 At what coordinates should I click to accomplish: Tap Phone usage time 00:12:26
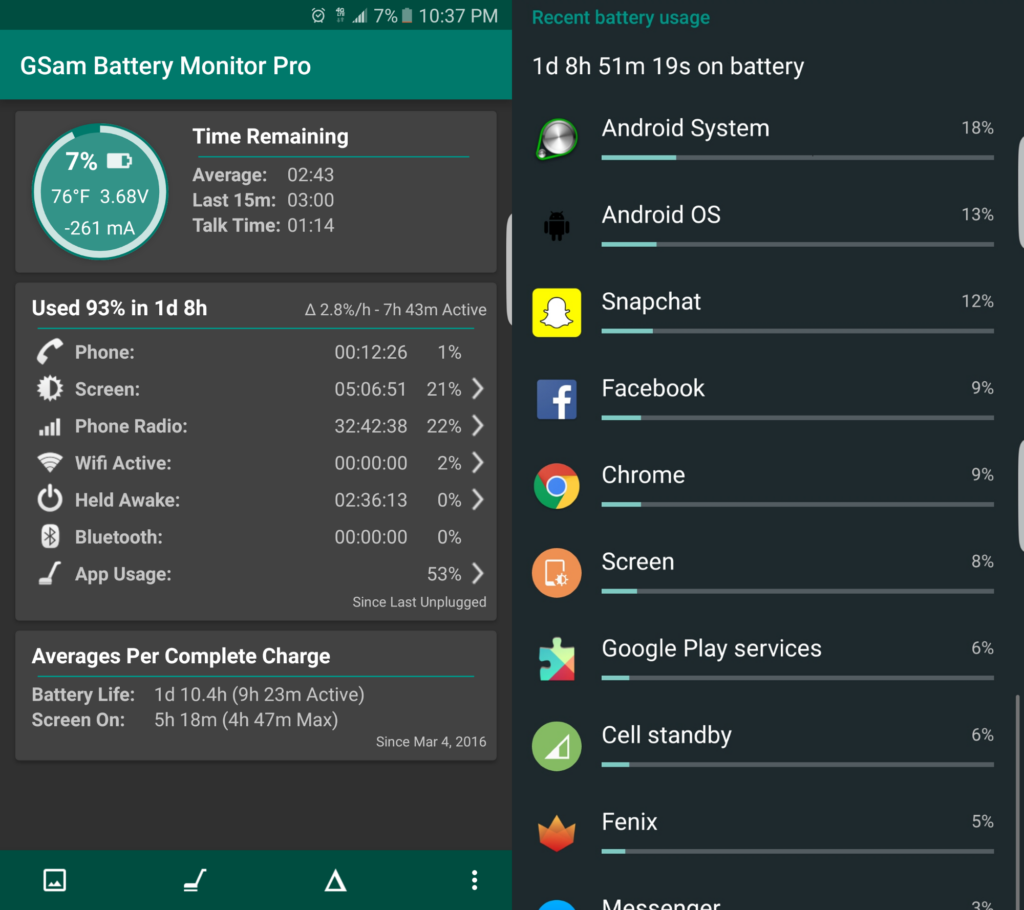pos(371,352)
